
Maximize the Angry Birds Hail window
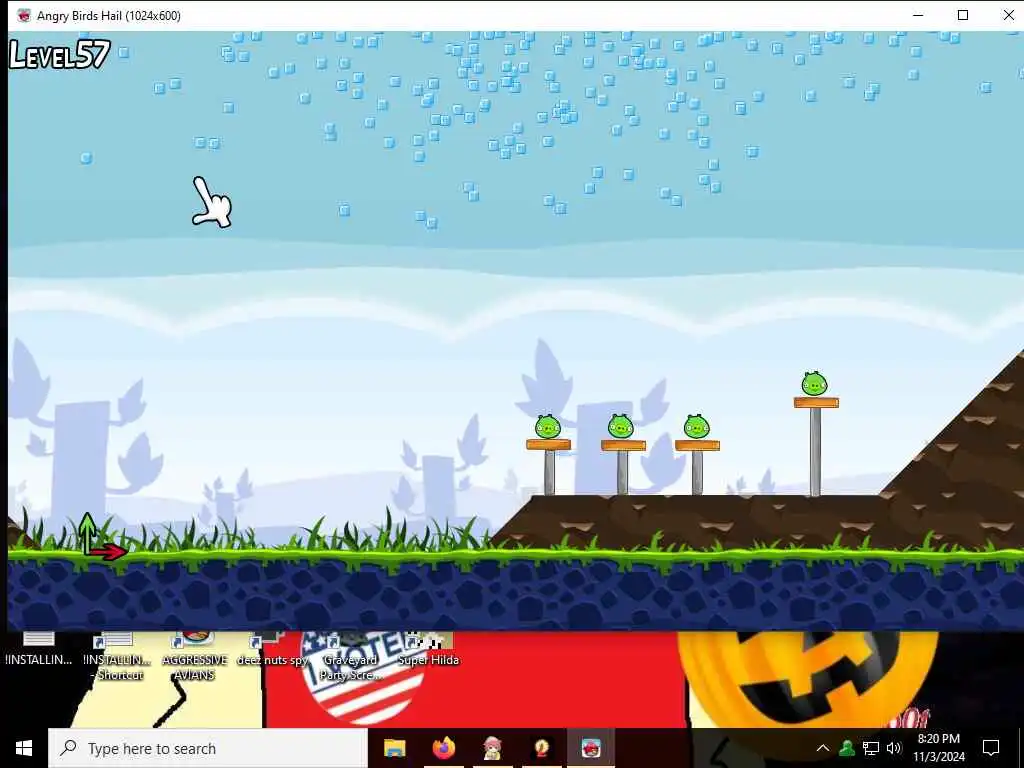point(963,15)
